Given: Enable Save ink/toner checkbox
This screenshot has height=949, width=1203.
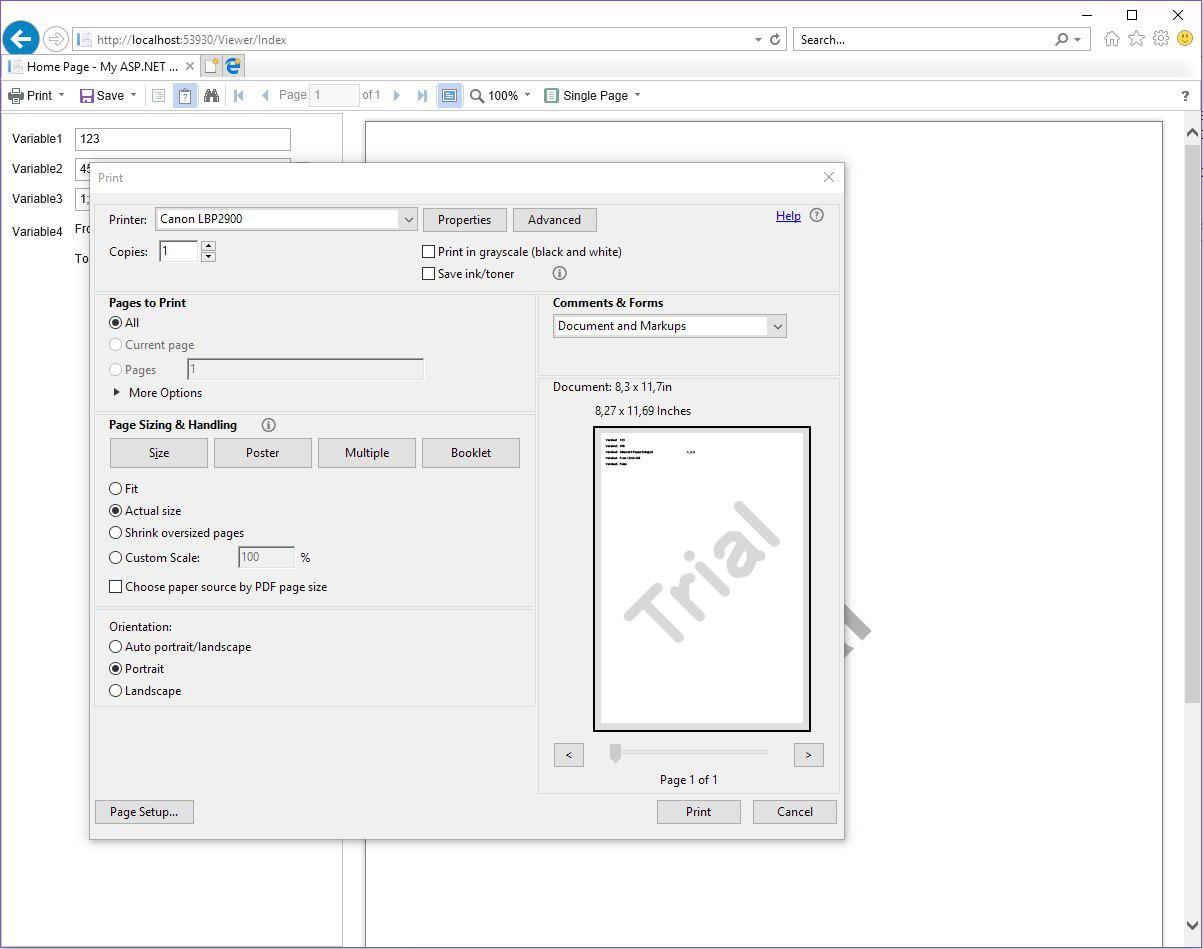Looking at the screenshot, I should [429, 274].
